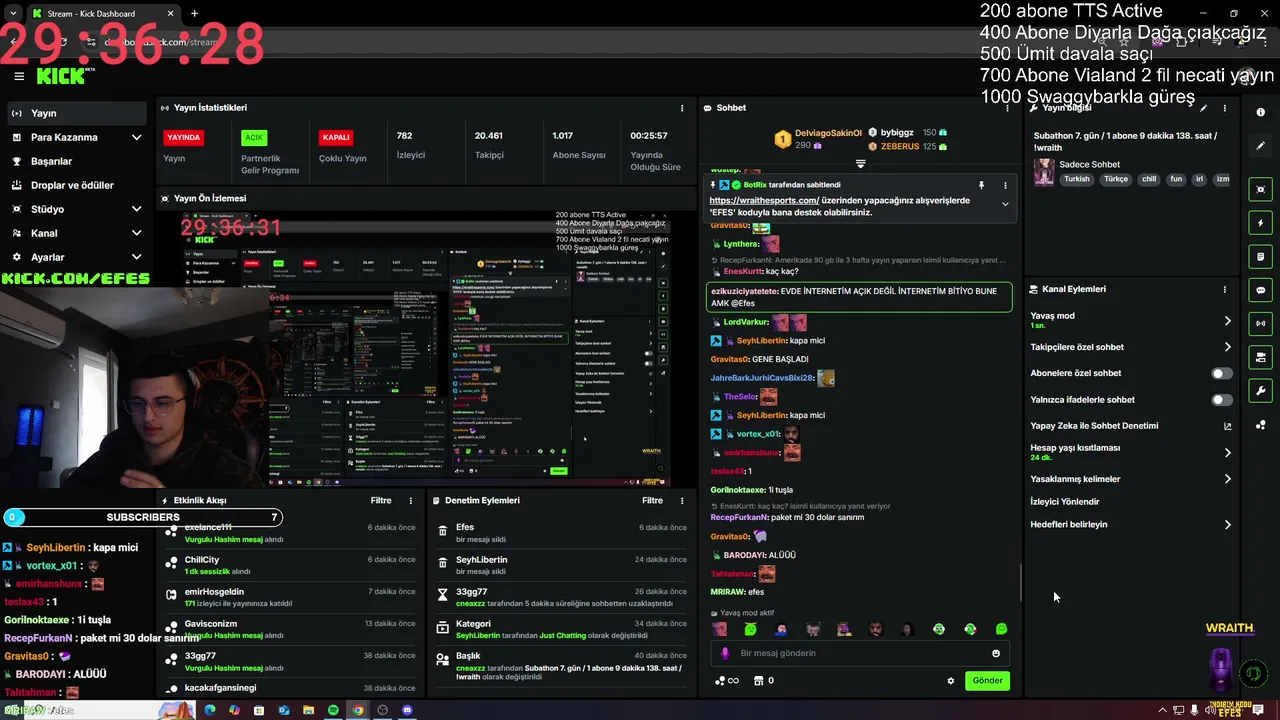This screenshot has height=720, width=1280.
Task: Click the stream preview thumbnail
Action: point(424,348)
